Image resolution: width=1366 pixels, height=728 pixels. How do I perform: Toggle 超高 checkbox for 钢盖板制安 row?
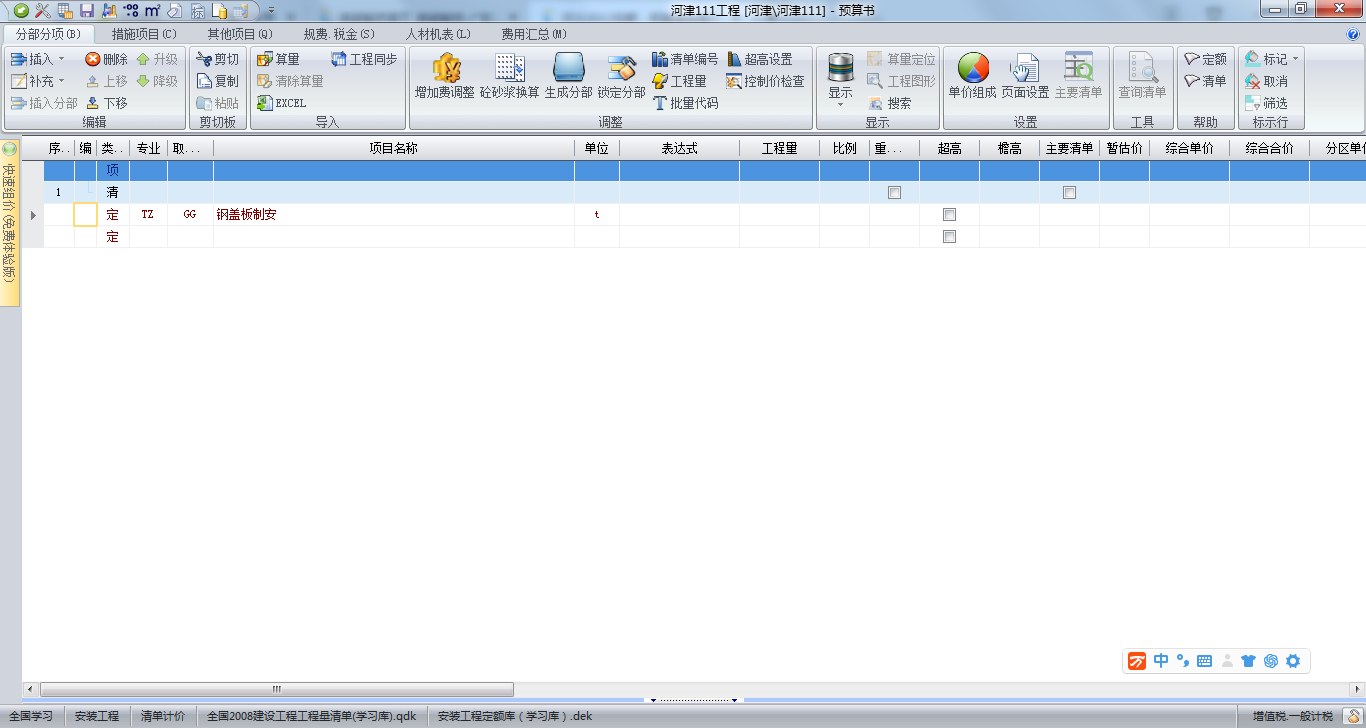[949, 215]
